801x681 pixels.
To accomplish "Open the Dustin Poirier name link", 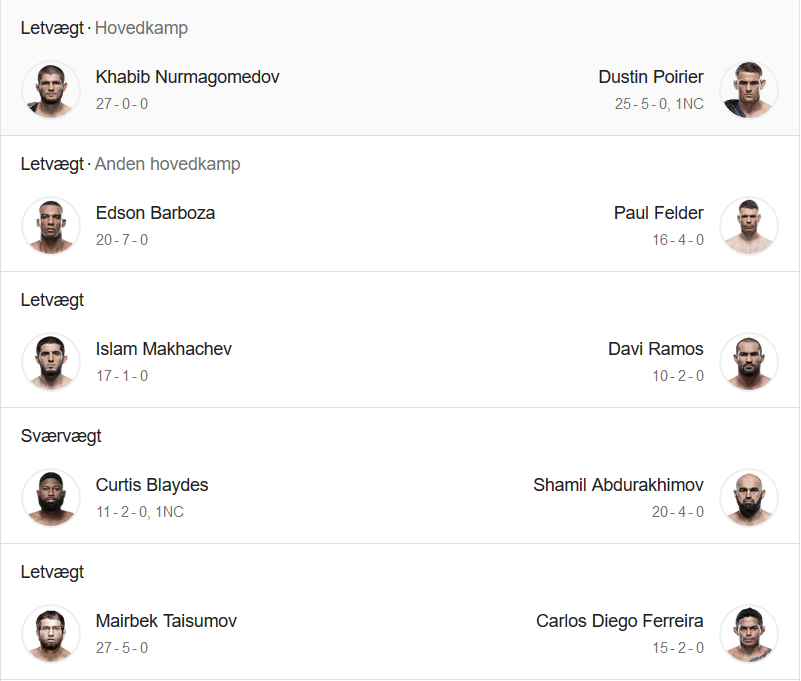I will pos(651,77).
